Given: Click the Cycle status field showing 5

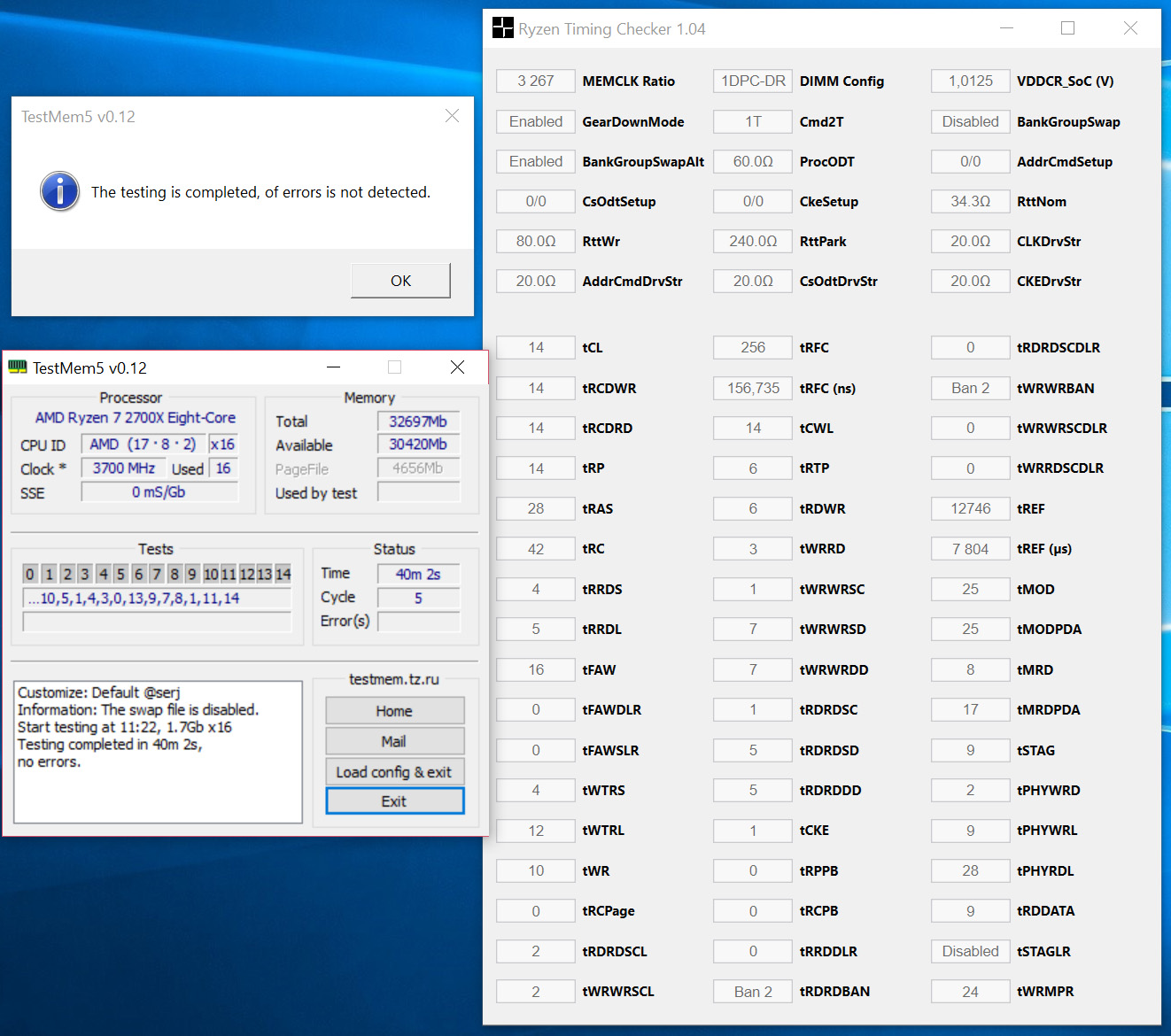Looking at the screenshot, I should pyautogui.click(x=419, y=598).
